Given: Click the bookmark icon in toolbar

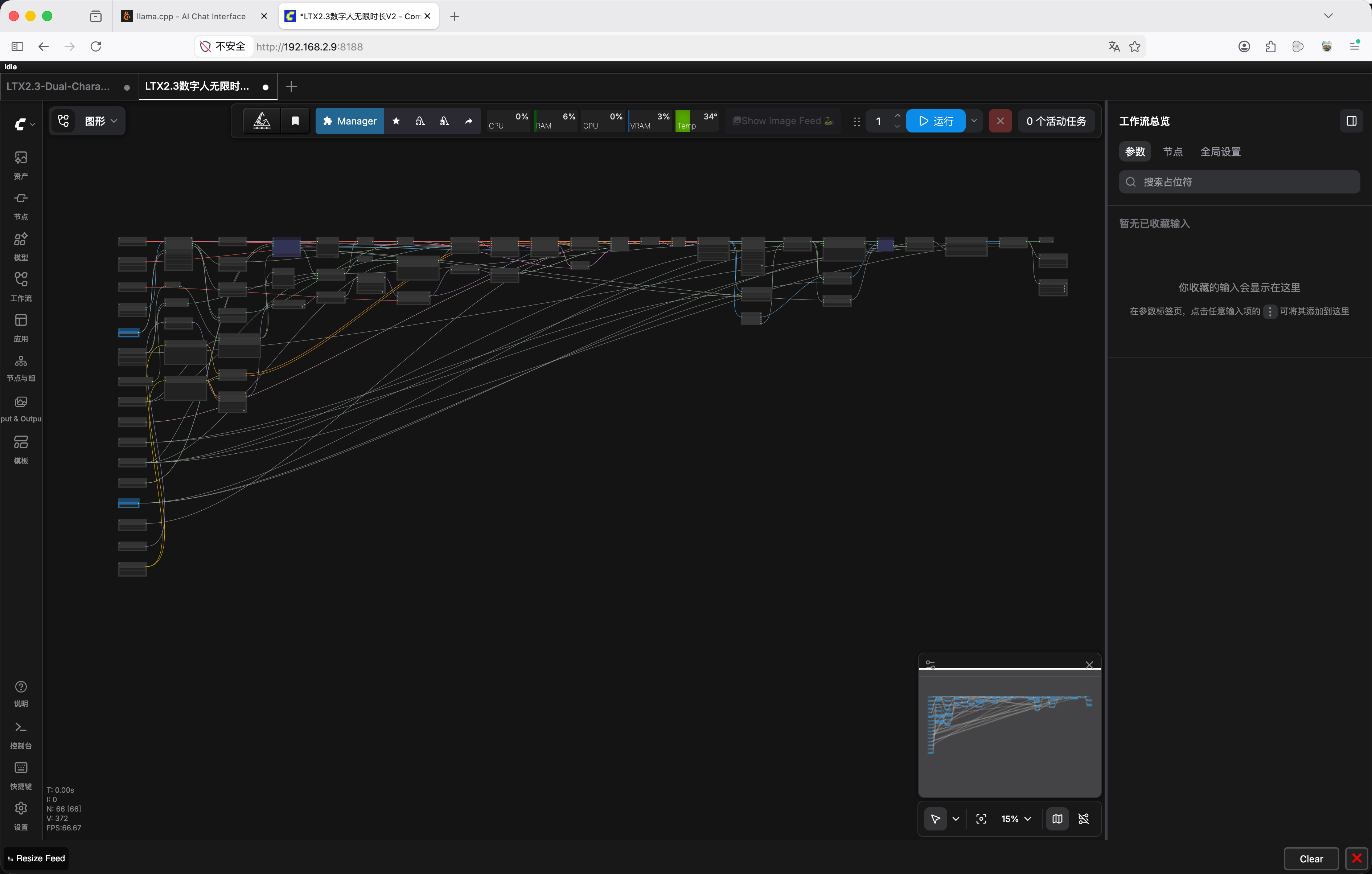Looking at the screenshot, I should [x=295, y=121].
